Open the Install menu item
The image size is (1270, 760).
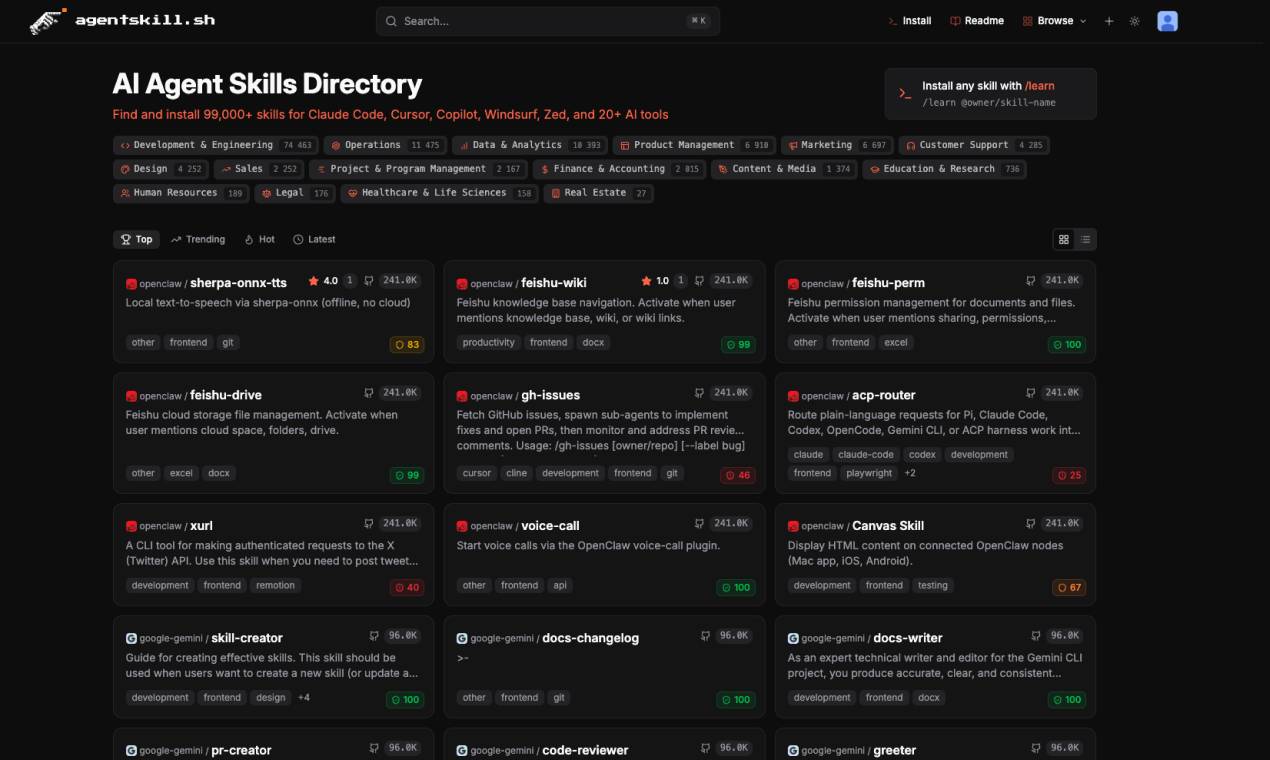[910, 20]
